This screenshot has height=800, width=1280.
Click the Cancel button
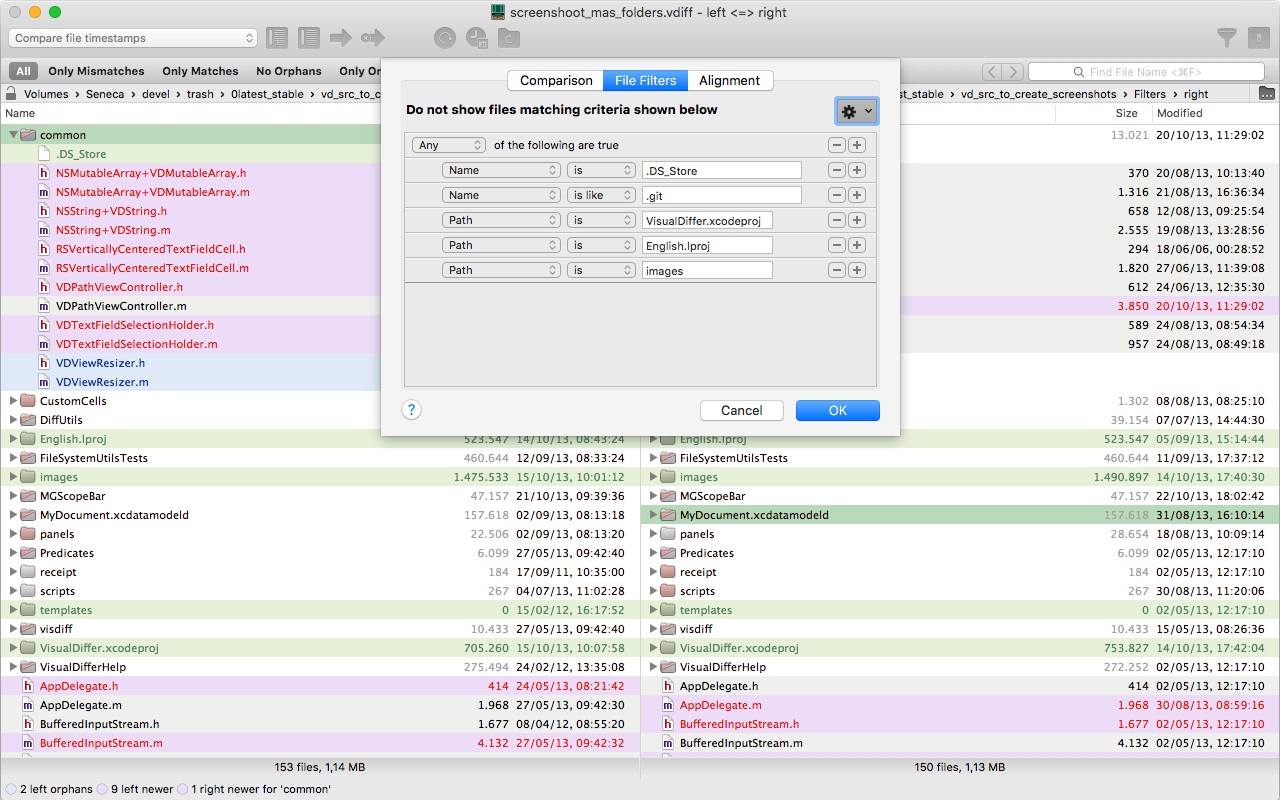[742, 410]
